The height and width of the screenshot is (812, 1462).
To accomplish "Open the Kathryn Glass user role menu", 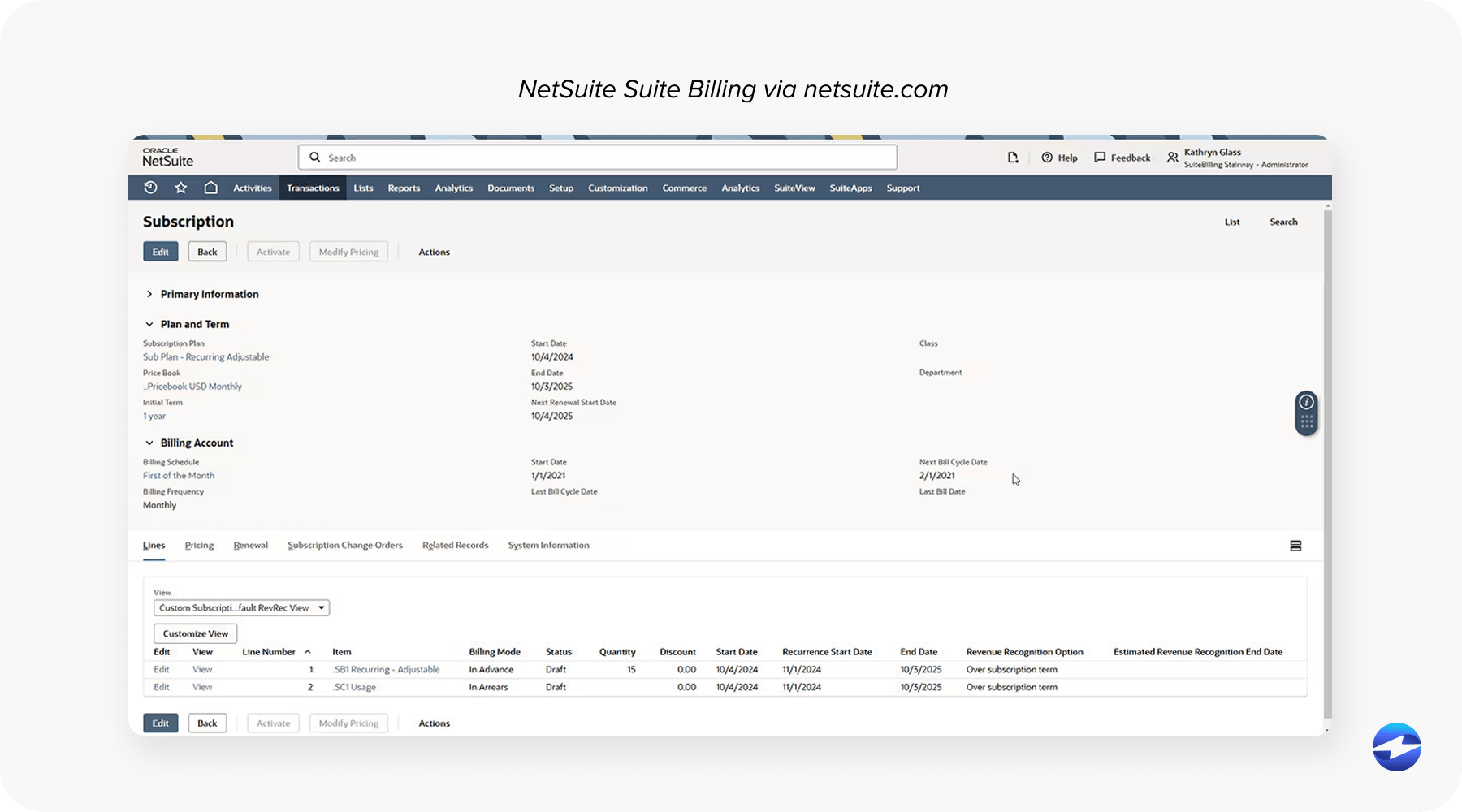I will (x=1238, y=158).
